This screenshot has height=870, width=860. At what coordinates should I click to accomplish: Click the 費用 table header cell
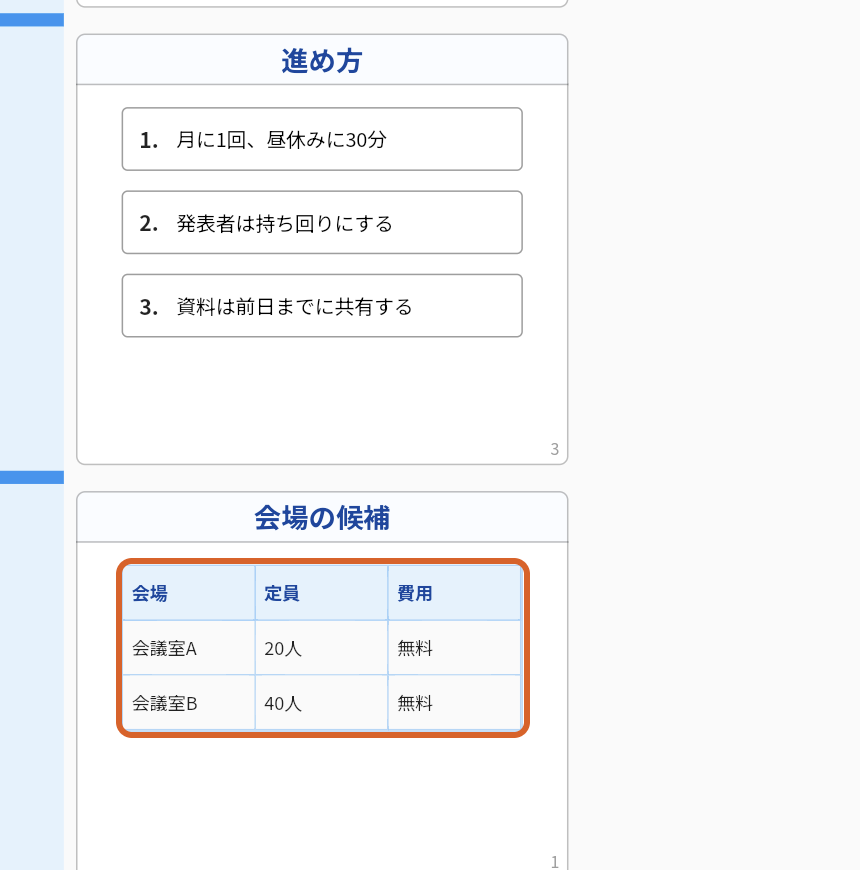click(x=454, y=593)
